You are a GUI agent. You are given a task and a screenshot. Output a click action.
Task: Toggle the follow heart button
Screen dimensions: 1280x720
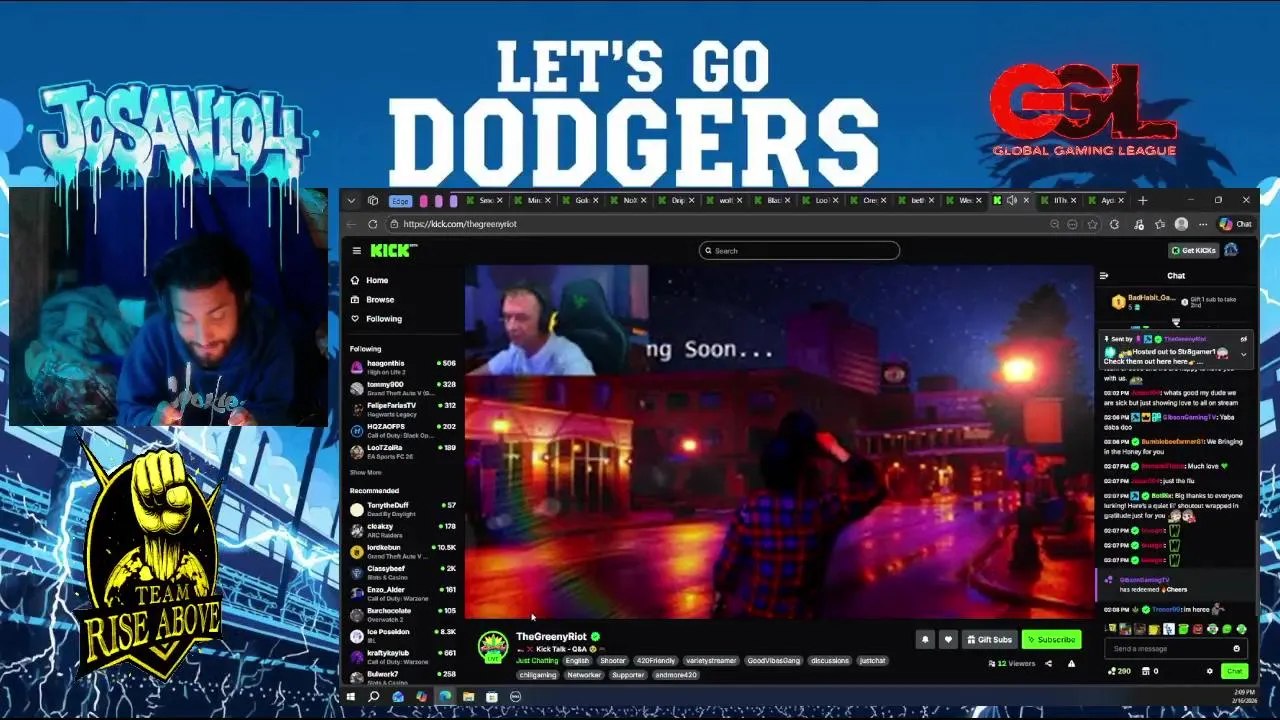(x=948, y=640)
